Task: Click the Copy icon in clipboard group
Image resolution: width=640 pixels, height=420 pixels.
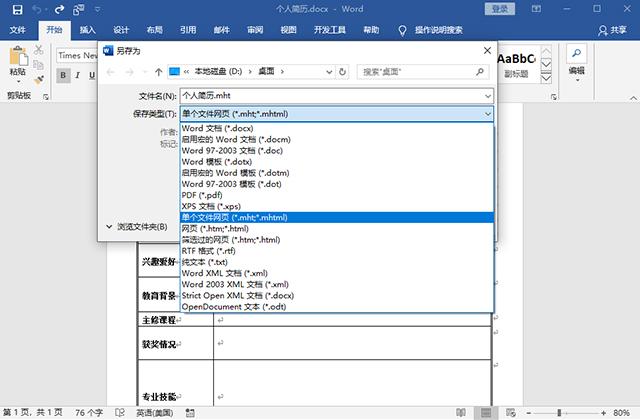Action: coord(38,64)
